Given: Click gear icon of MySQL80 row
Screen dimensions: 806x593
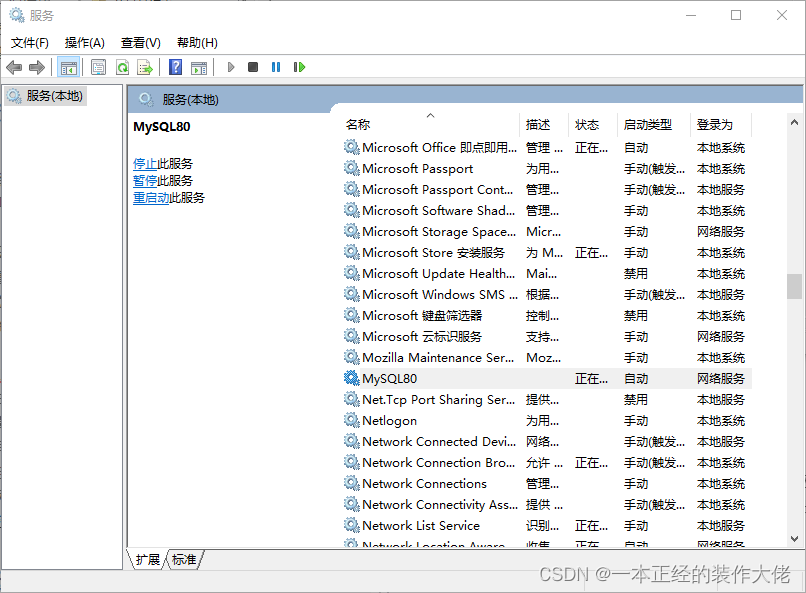Looking at the screenshot, I should [x=352, y=378].
